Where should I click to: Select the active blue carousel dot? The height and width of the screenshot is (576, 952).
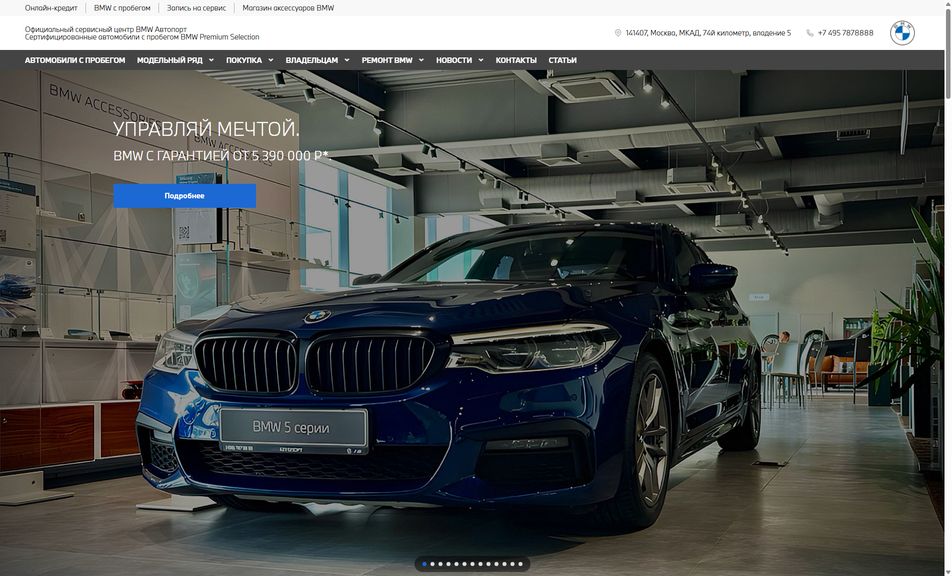424,564
